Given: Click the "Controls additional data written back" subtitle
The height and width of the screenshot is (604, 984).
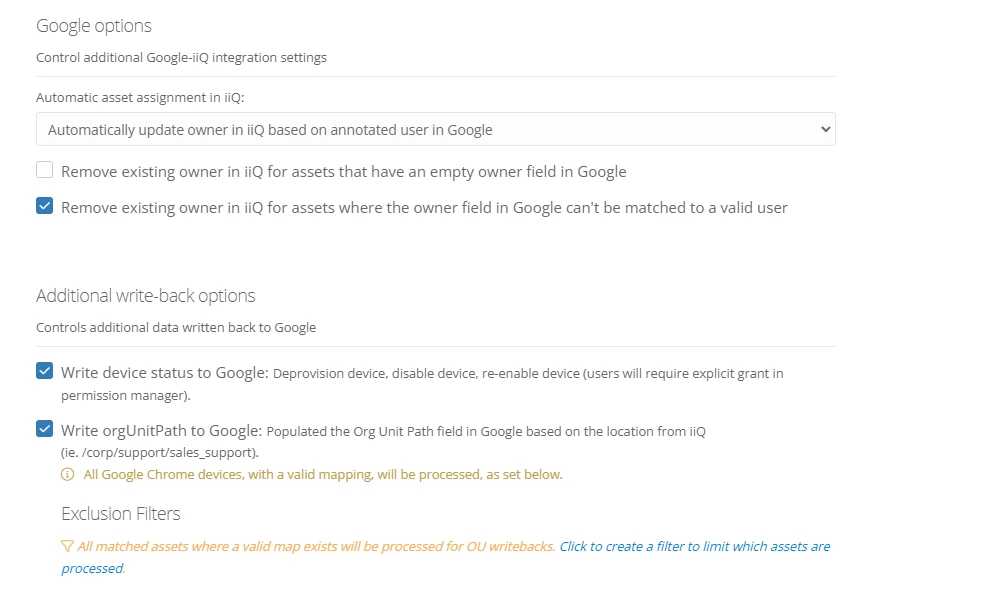Looking at the screenshot, I should tap(176, 327).
